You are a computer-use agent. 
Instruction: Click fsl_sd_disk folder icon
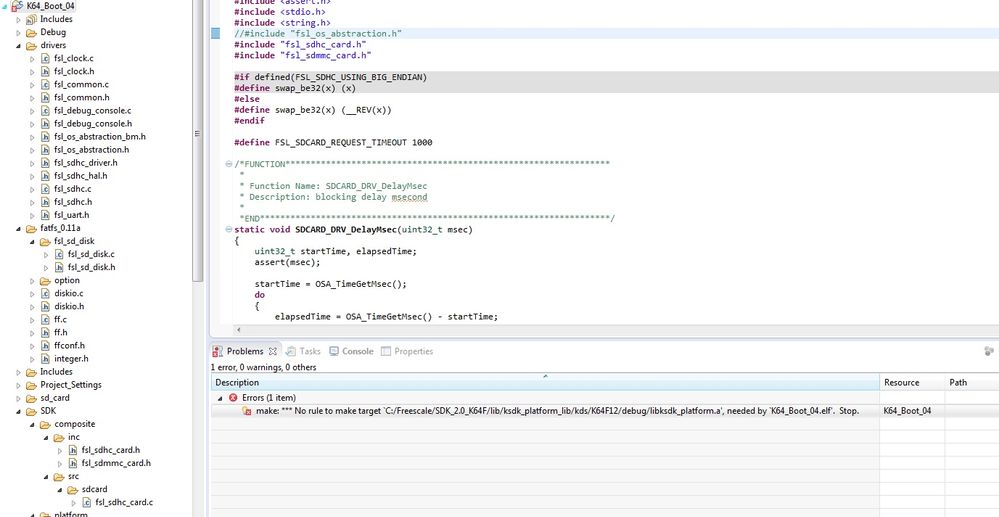pyautogui.click(x=45, y=242)
